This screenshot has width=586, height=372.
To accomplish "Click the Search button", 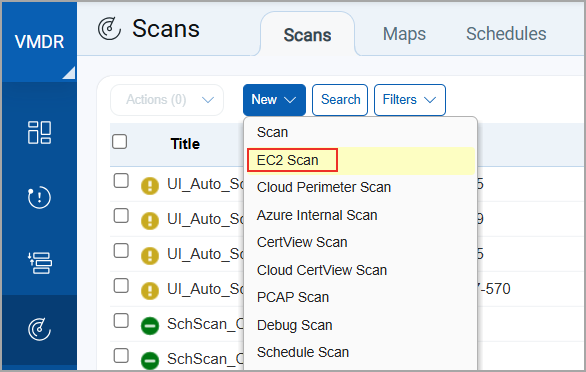I will tap(340, 100).
